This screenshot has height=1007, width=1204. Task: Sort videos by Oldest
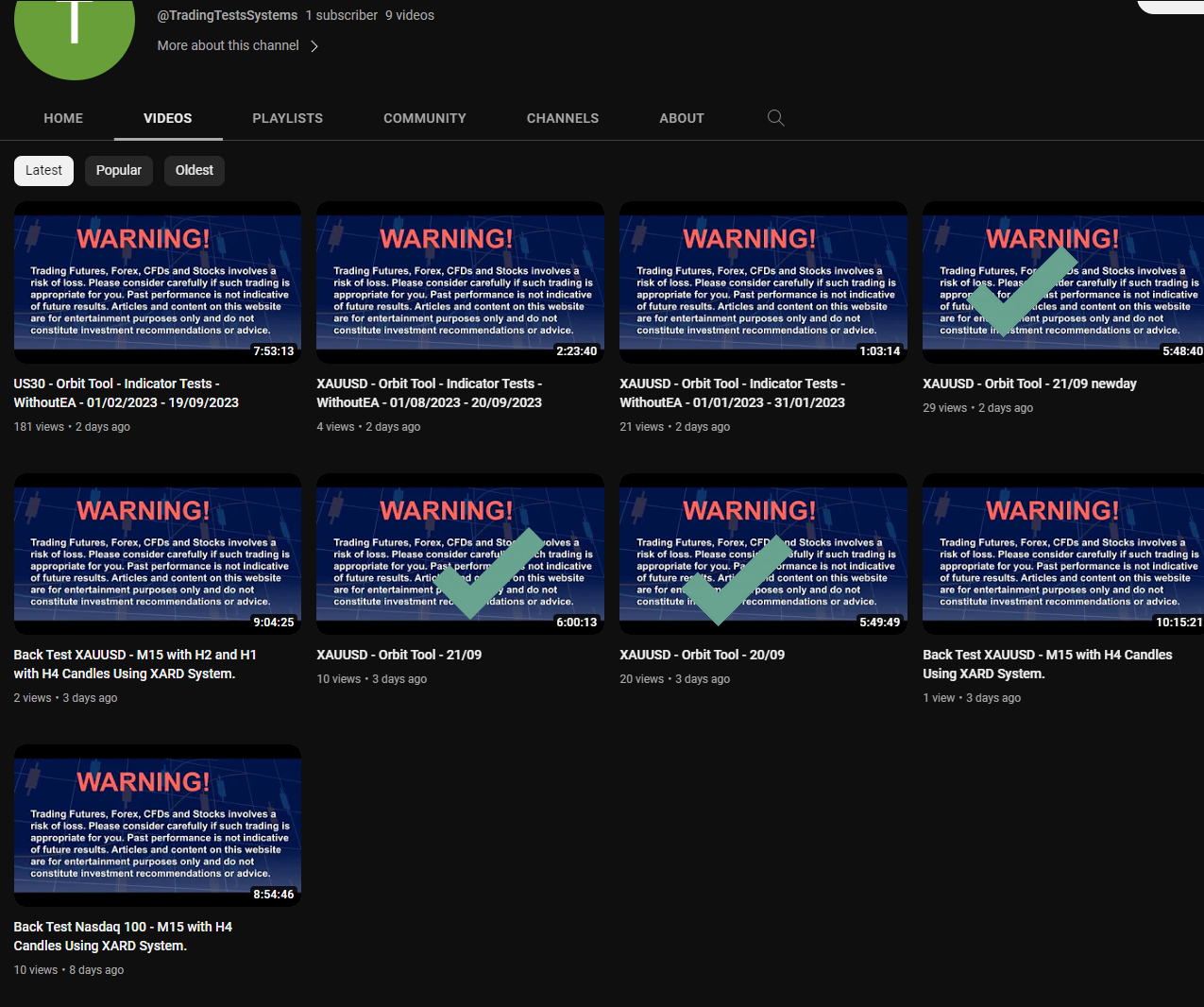coord(195,170)
